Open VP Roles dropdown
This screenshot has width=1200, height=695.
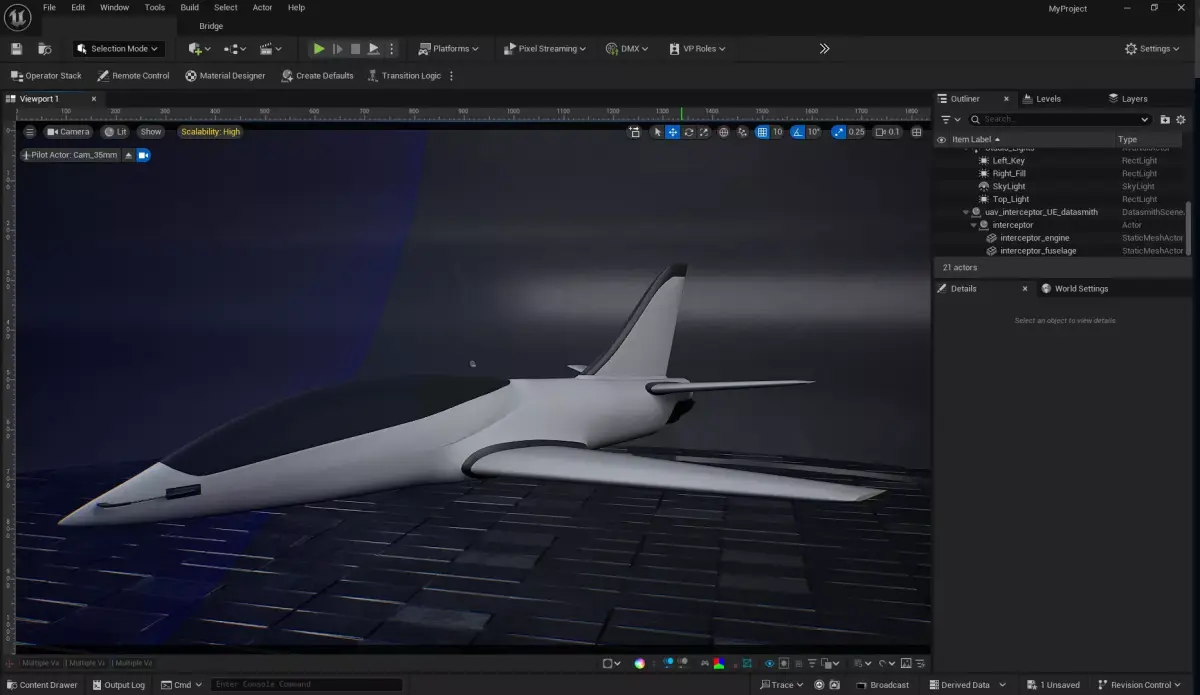pyautogui.click(x=697, y=48)
